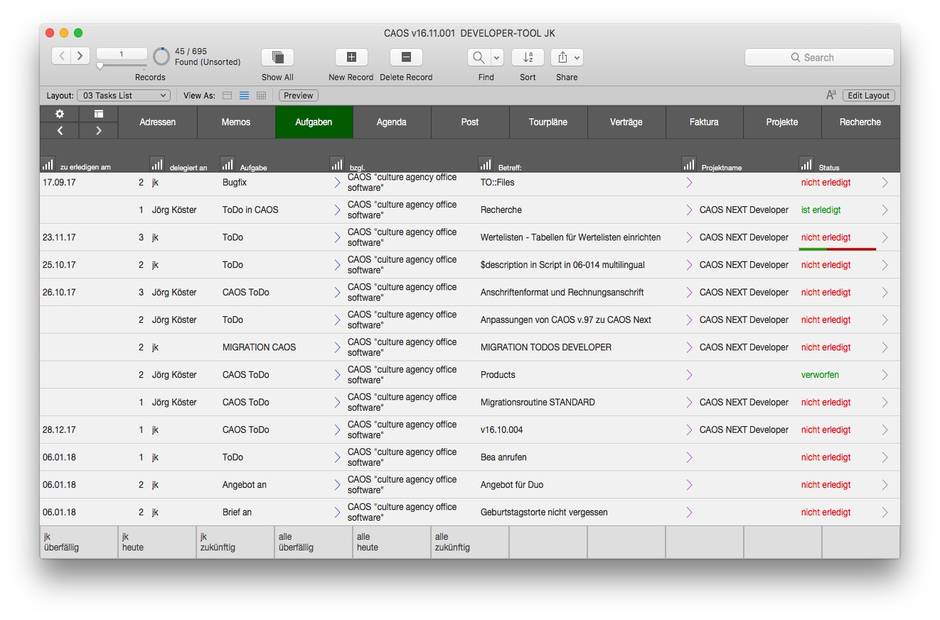
Task: Filter by 'alle zukünftig' button
Action: [x=469, y=542]
